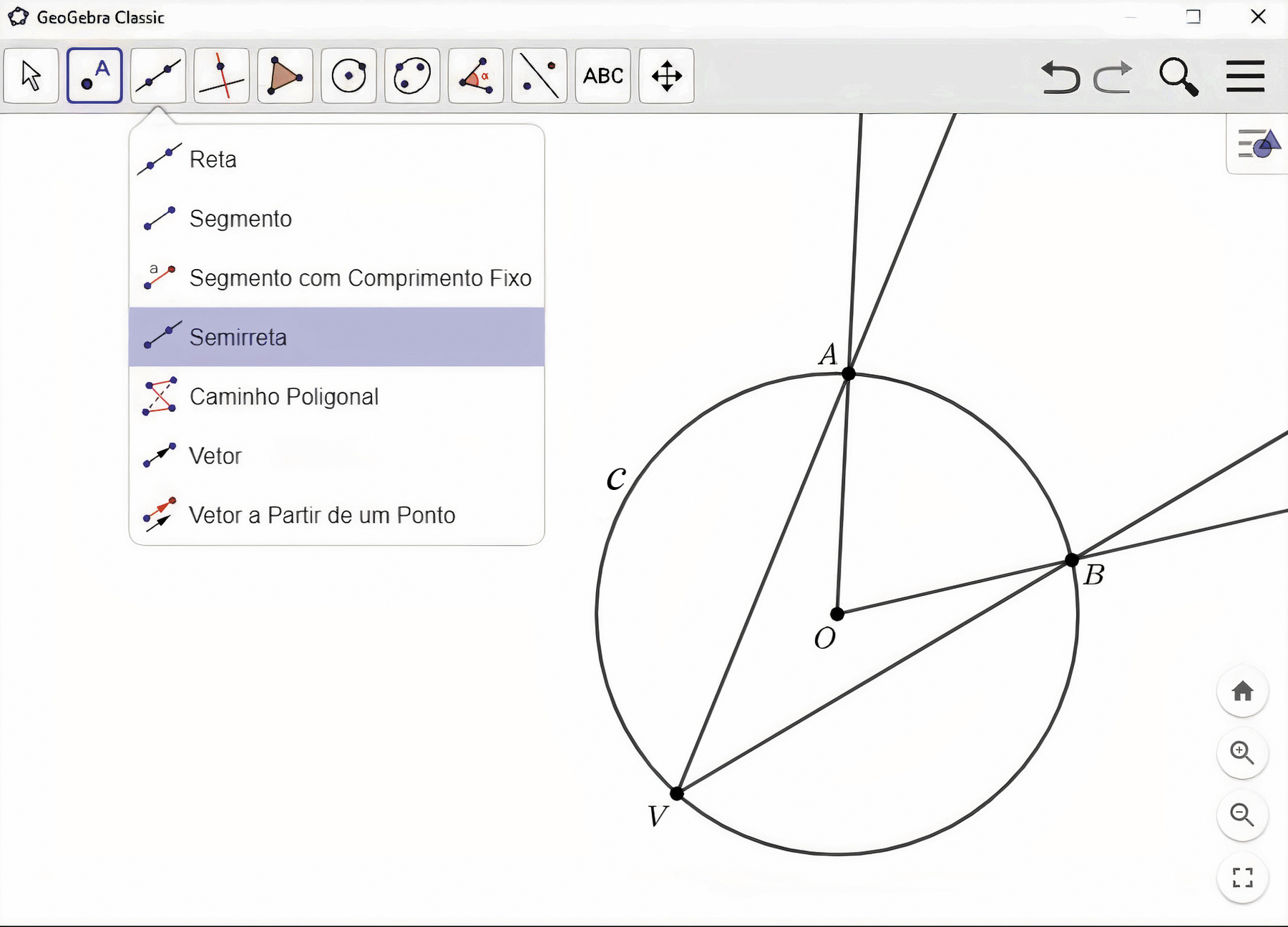This screenshot has height=927, width=1288.
Task: Select Circle with Center through Point tool
Action: tap(348, 76)
